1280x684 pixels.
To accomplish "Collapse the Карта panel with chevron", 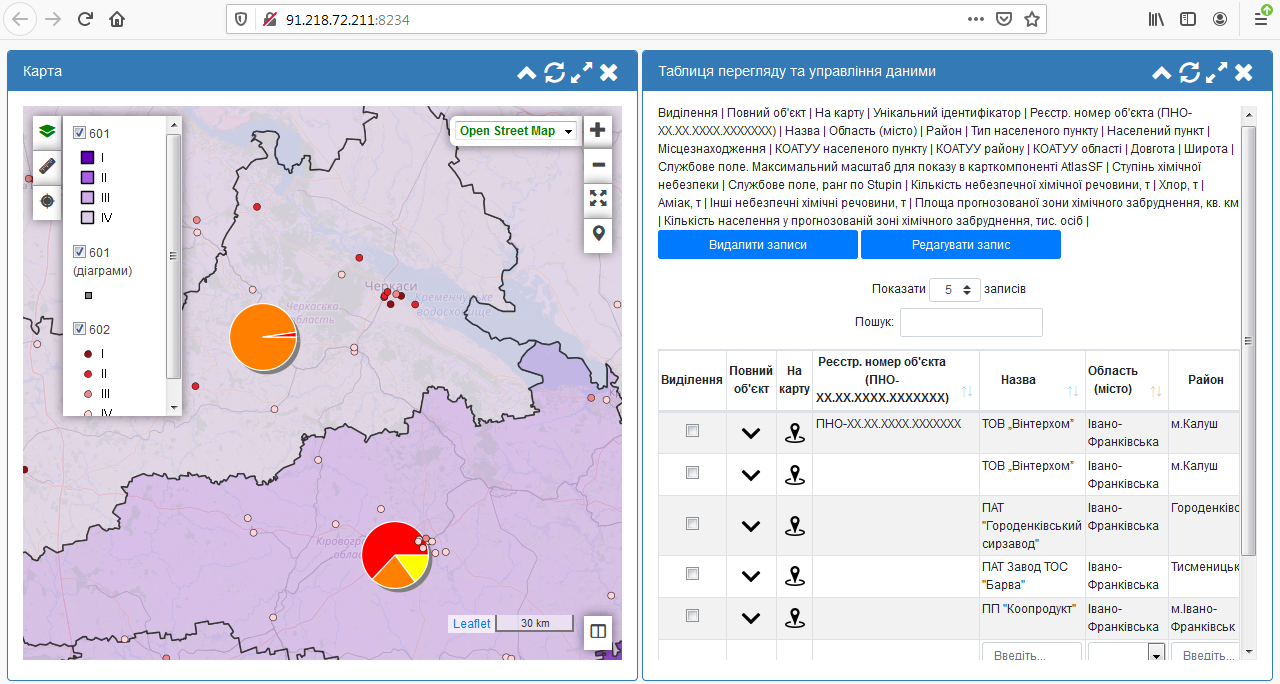I will tap(527, 72).
